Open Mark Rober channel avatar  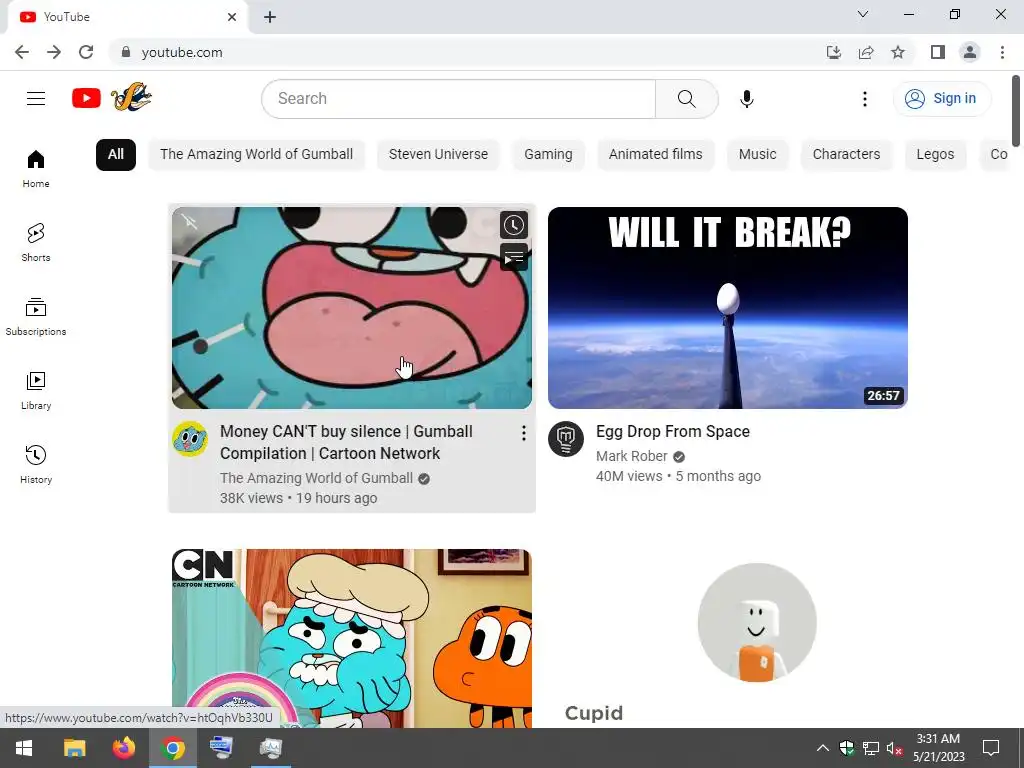point(566,439)
